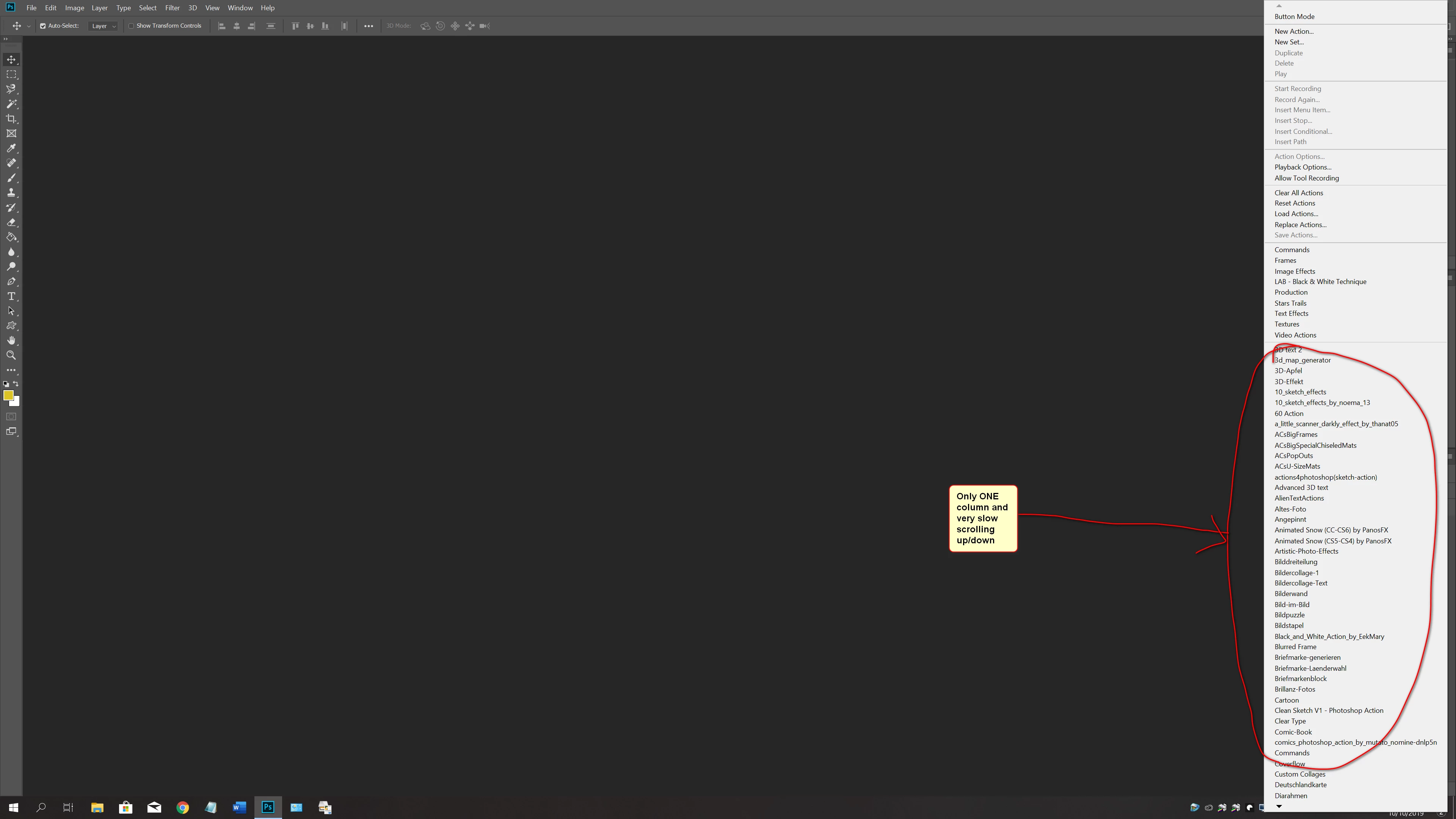Viewport: 1456px width, 819px height.
Task: Enable Show Transform Controls checkbox
Action: [x=131, y=26]
